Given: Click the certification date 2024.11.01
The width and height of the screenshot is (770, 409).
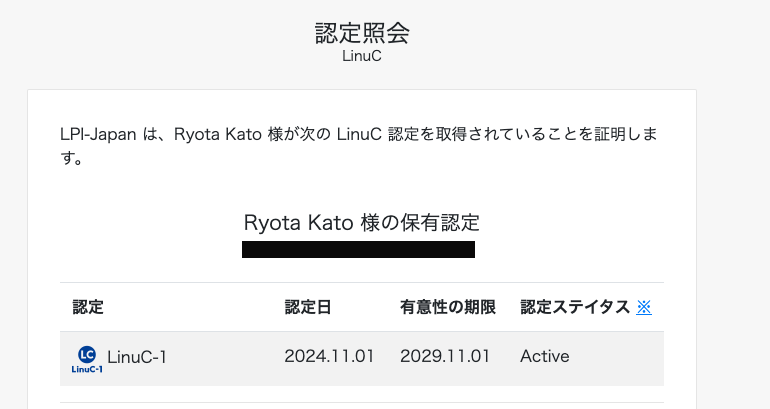Looking at the screenshot, I should point(330,356).
